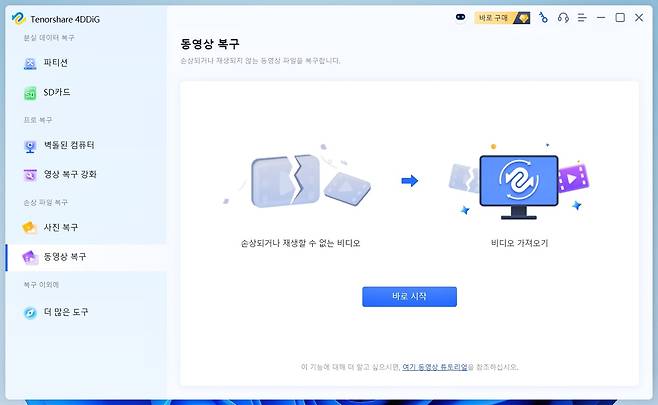658x405 pixels.
Task: Select 사진 복구 photo repair icon
Action: coord(30,227)
